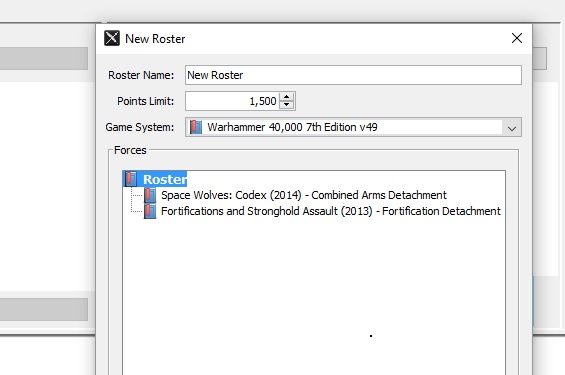Screen dimensions: 565x375
Task: Click the Game System label
Action: pos(139,127)
